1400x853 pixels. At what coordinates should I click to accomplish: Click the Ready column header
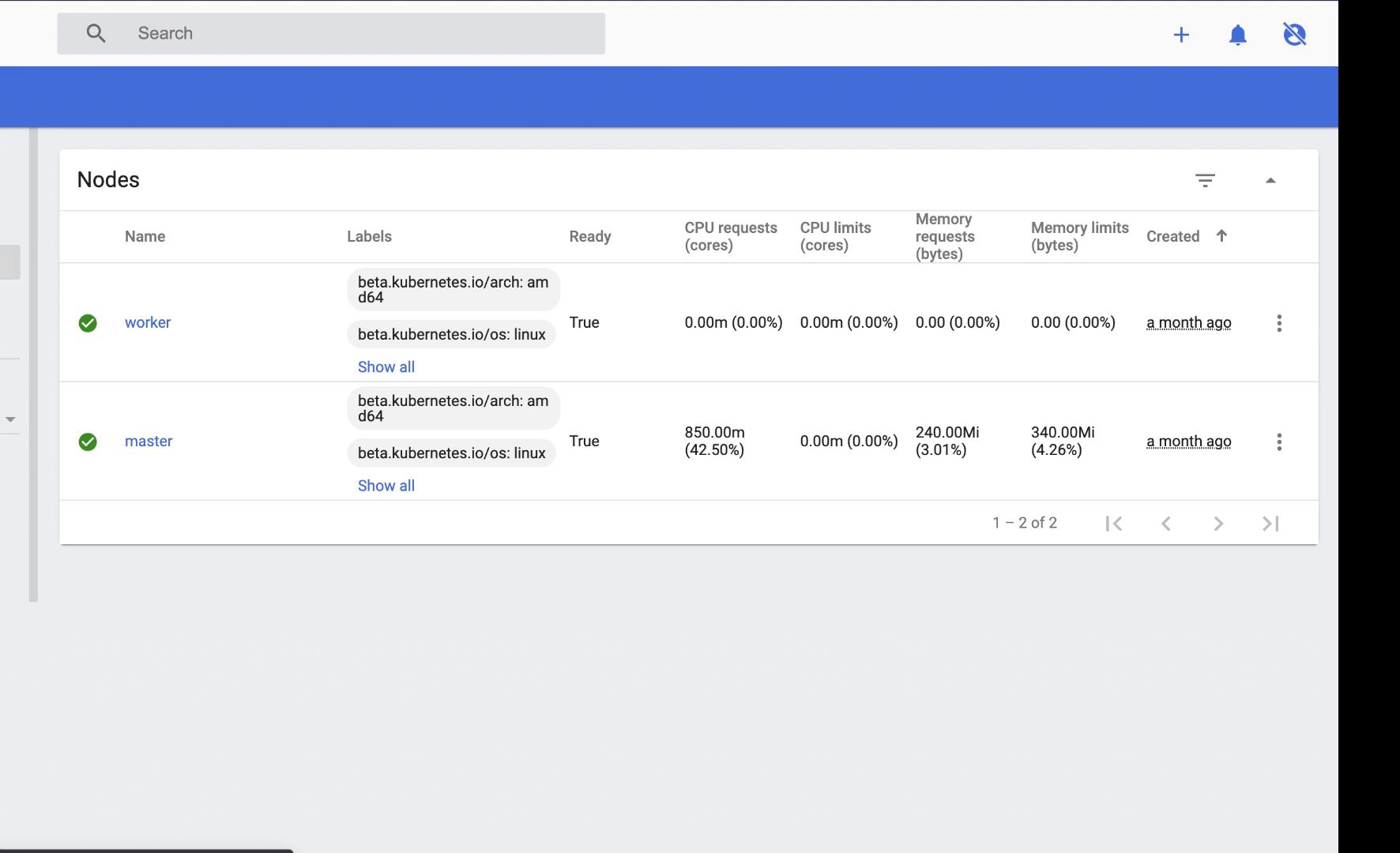click(x=590, y=236)
